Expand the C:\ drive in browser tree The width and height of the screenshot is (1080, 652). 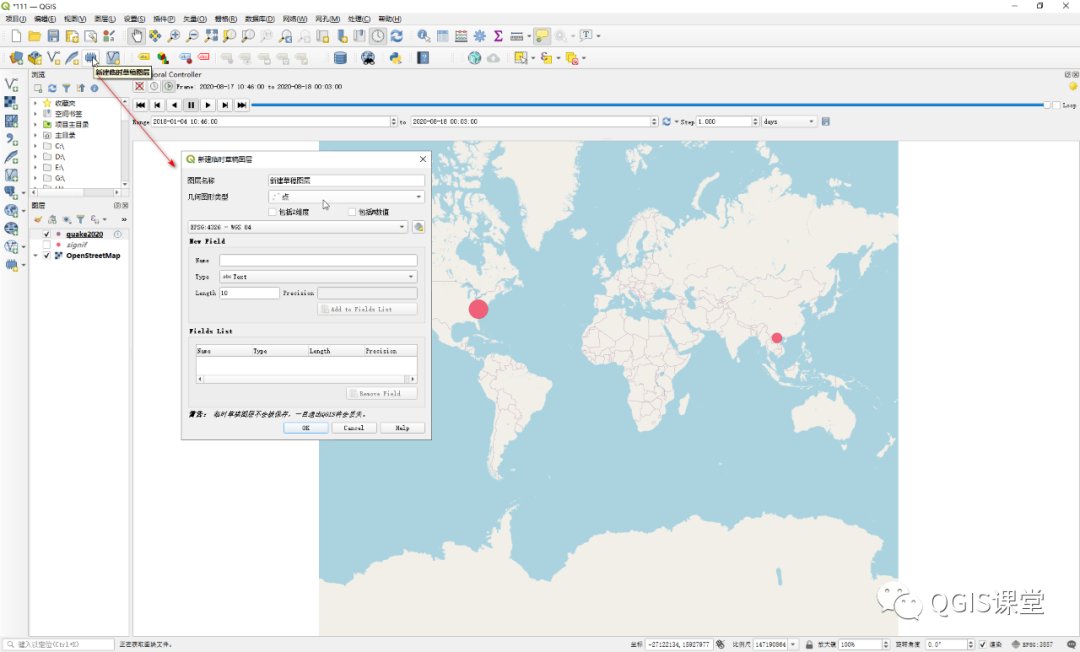click(35, 146)
